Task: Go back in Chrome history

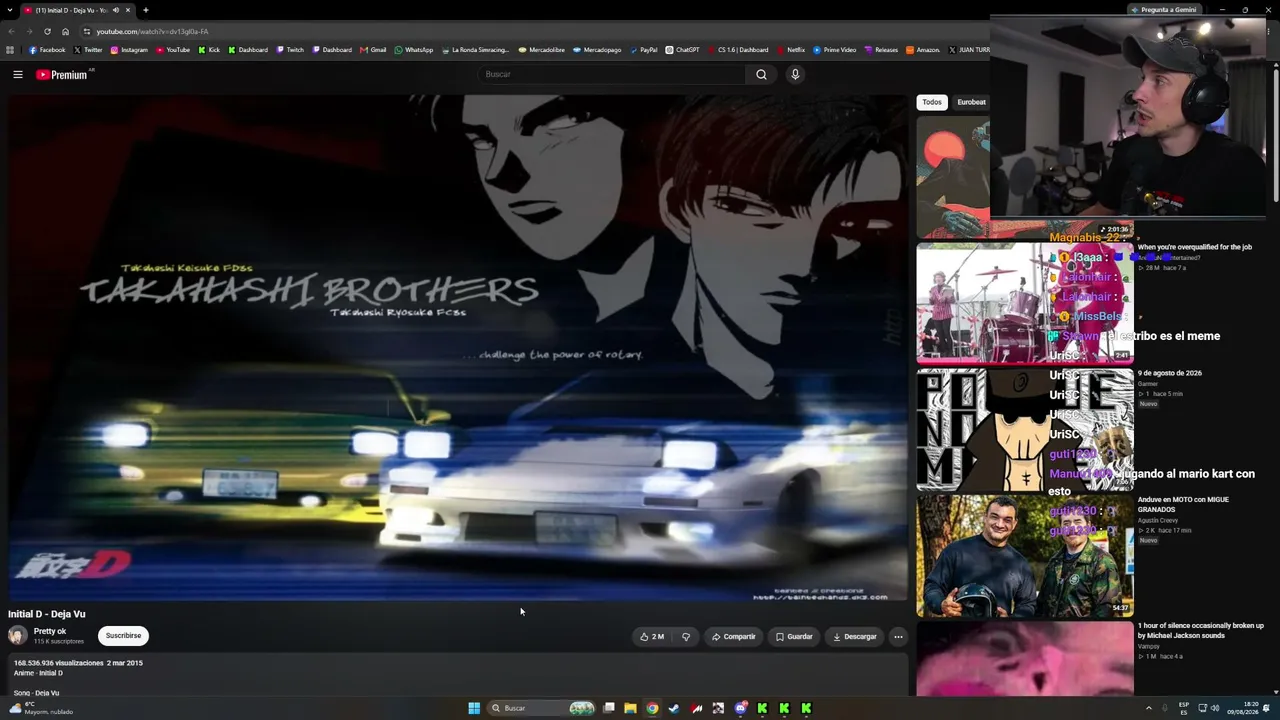Action: tap(11, 31)
